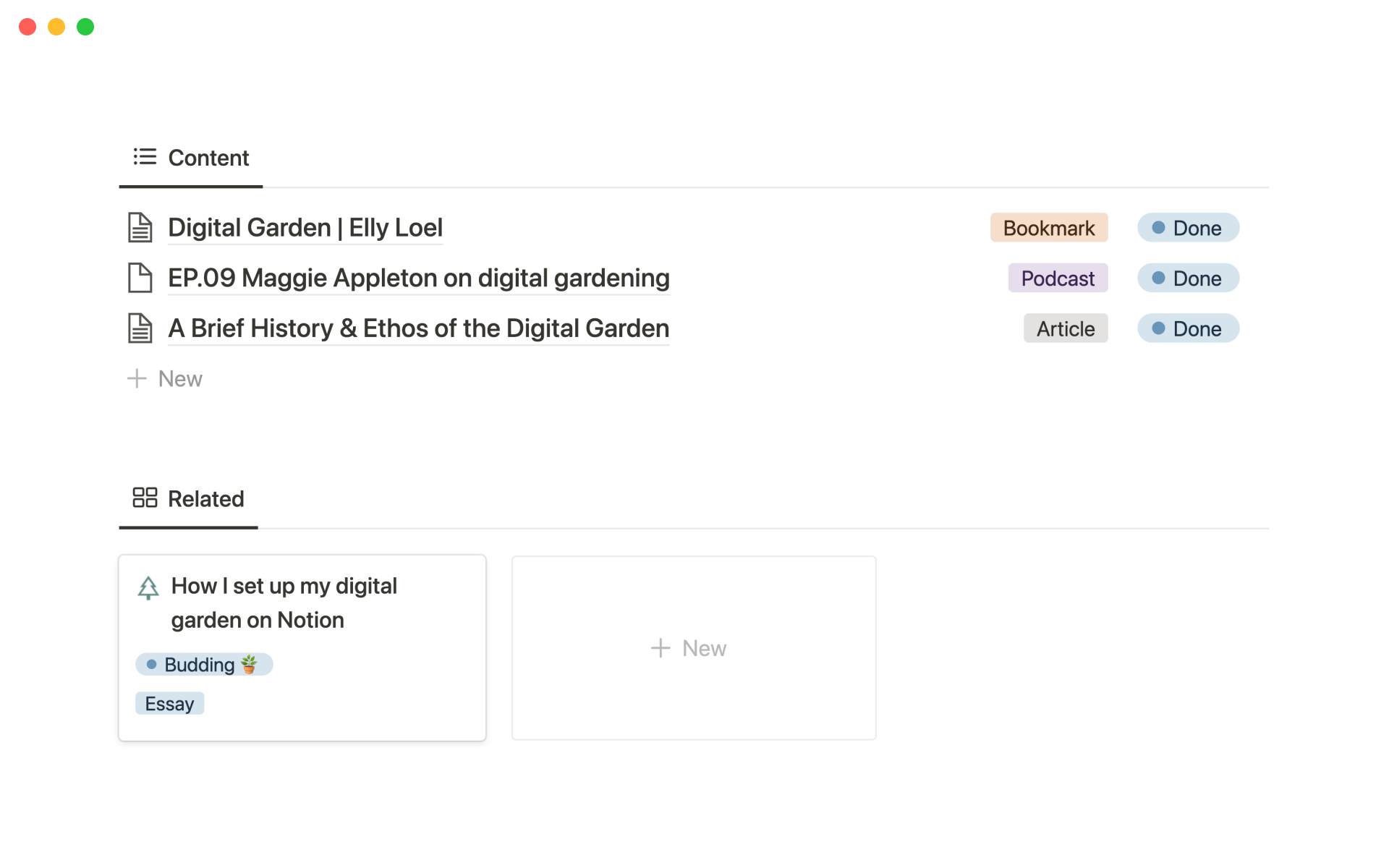Screen dimensions: 1389x868
Task: Open EP.09 Maggie Appleton on digital gardening
Action: tap(418, 278)
